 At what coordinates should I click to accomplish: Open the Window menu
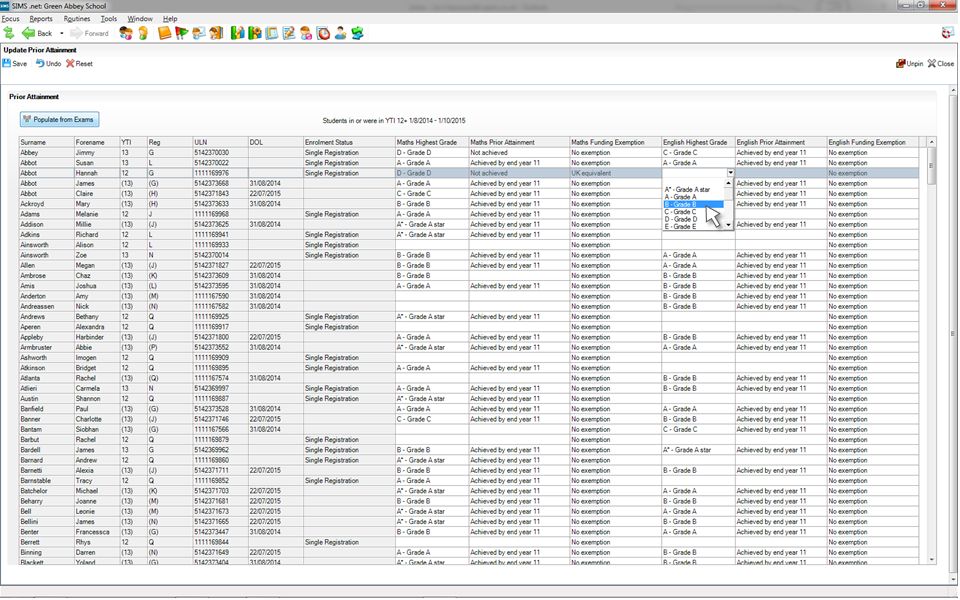coord(140,19)
